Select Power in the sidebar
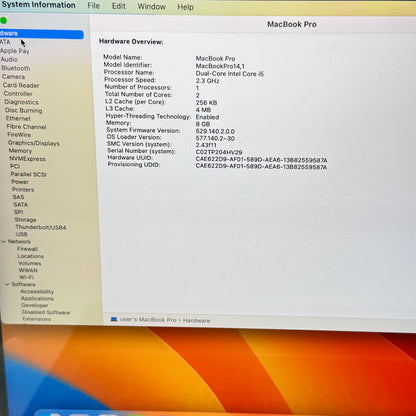Screen dimensions: 416x416 [20, 182]
